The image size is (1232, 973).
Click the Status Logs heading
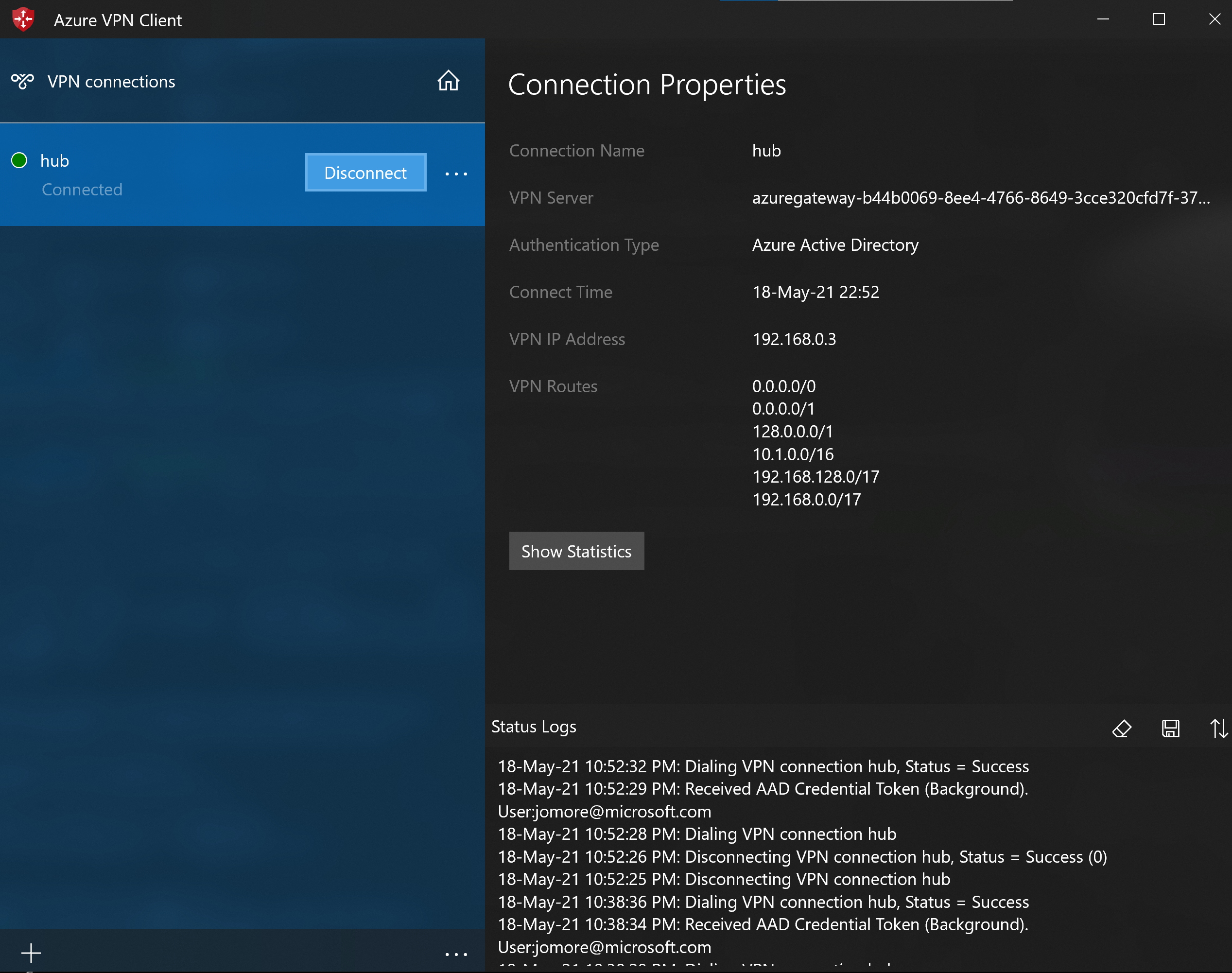coord(534,726)
